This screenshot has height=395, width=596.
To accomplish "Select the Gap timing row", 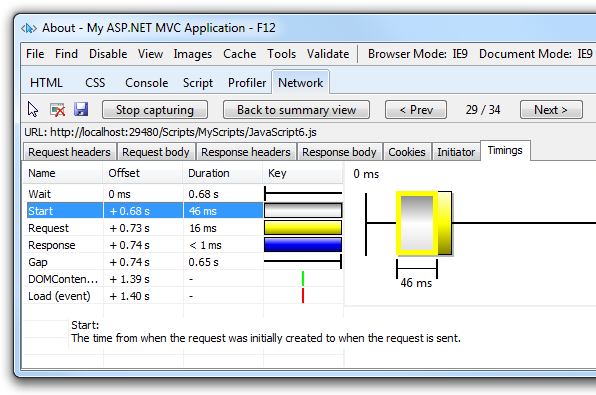I will point(183,262).
